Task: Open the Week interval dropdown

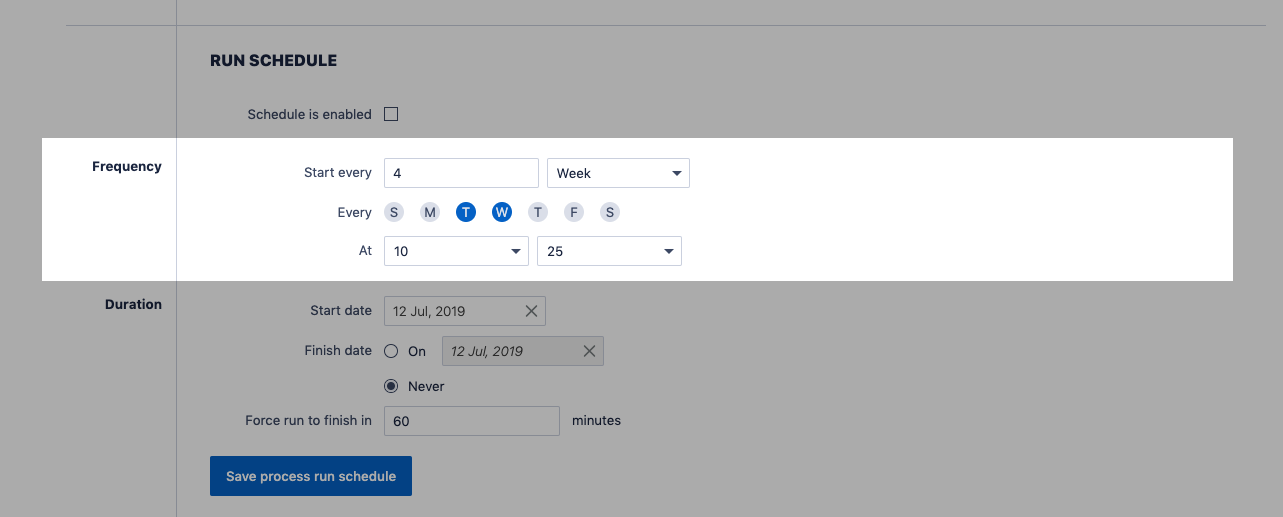Action: point(617,173)
